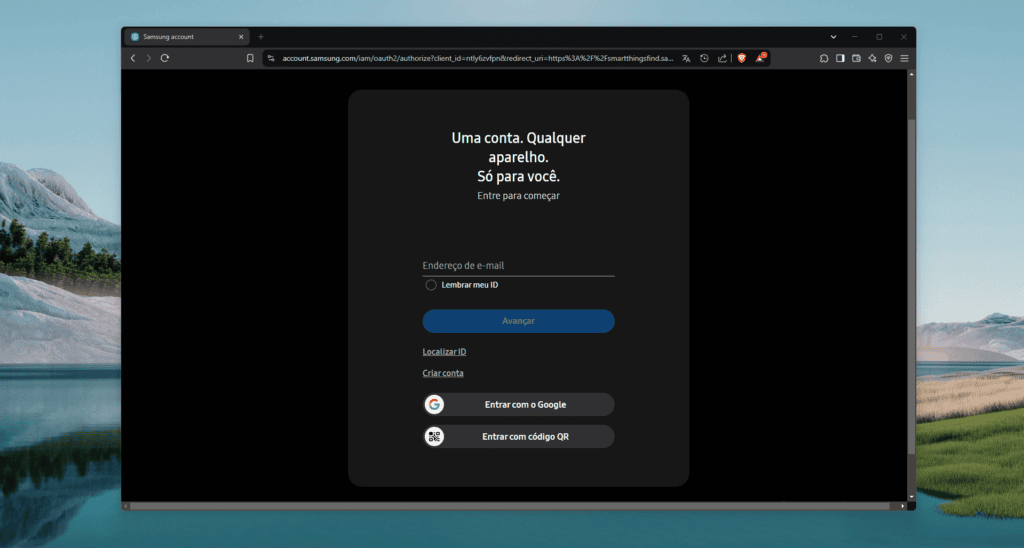Open the Localizar ID link
The width and height of the screenshot is (1024, 548).
click(x=444, y=351)
